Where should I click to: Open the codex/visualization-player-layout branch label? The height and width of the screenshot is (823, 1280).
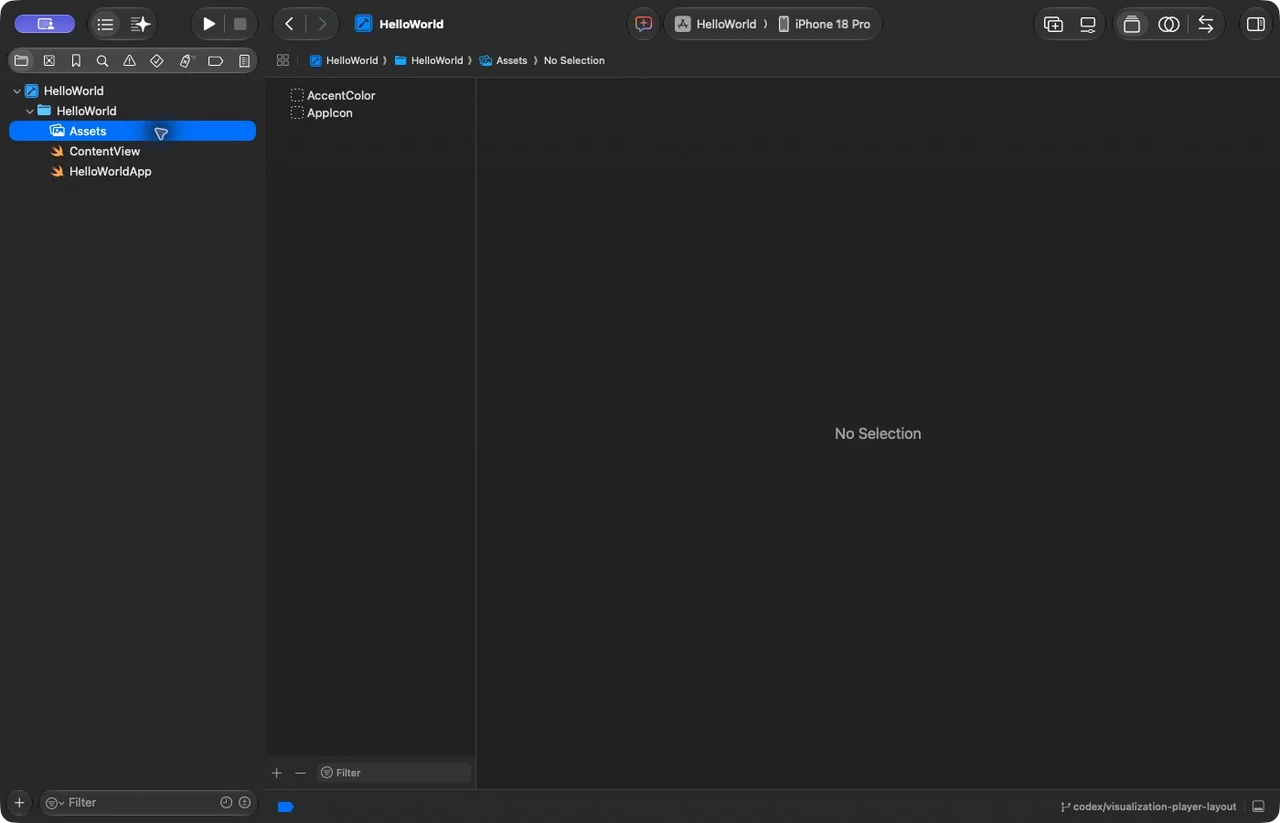tap(1148, 807)
